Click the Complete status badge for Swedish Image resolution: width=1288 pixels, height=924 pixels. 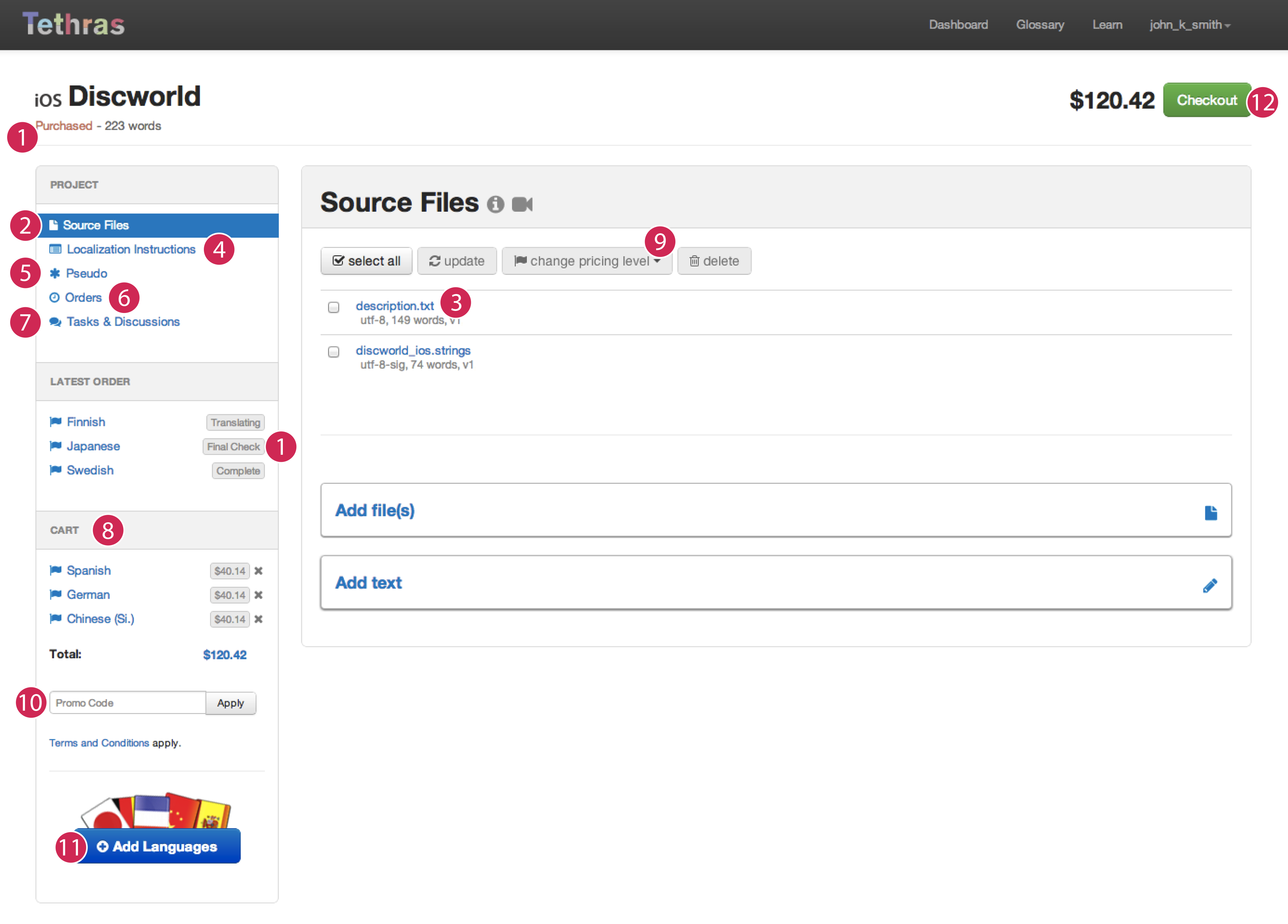click(238, 471)
